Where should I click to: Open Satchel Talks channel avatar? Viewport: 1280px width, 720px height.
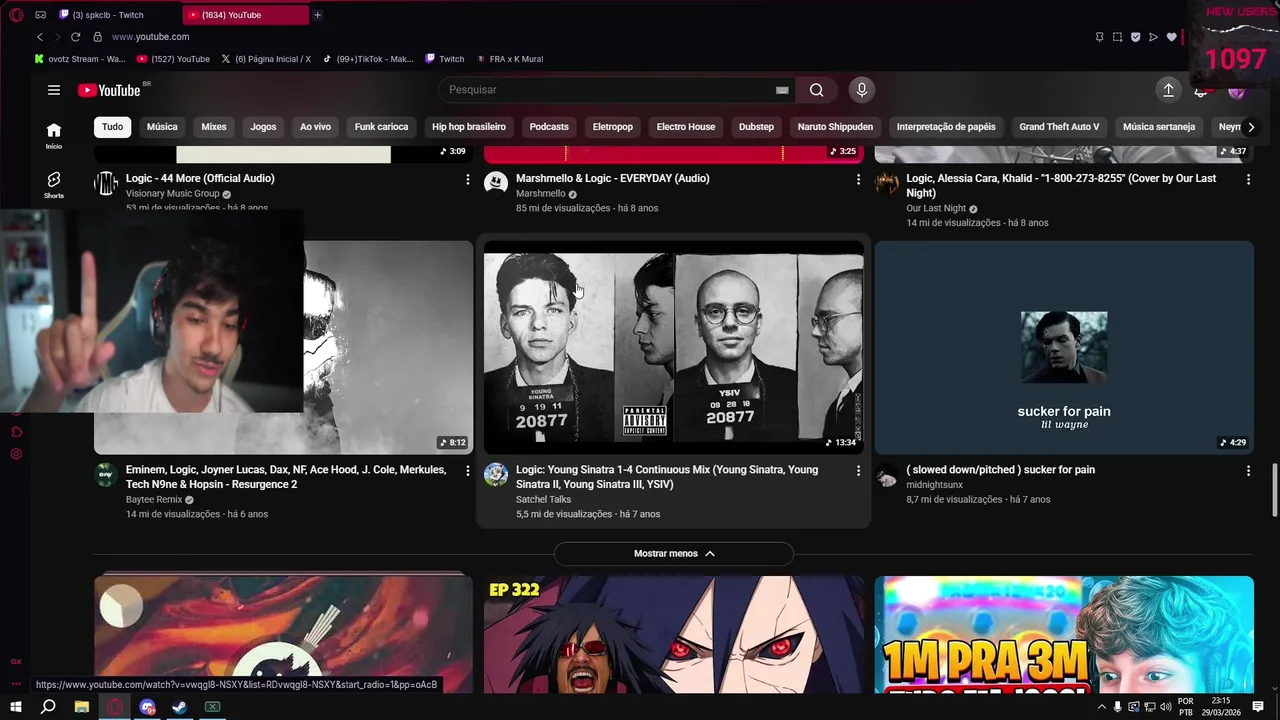(x=496, y=474)
